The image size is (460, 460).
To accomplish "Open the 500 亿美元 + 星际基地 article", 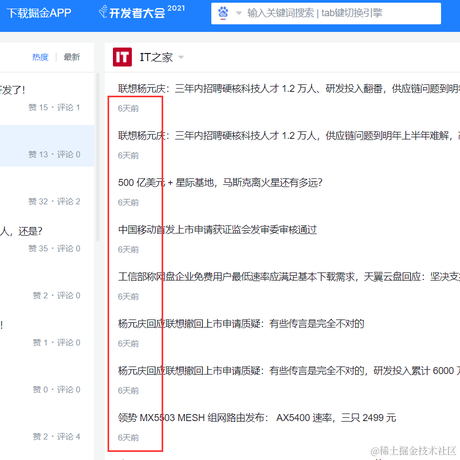I will pos(220,183).
